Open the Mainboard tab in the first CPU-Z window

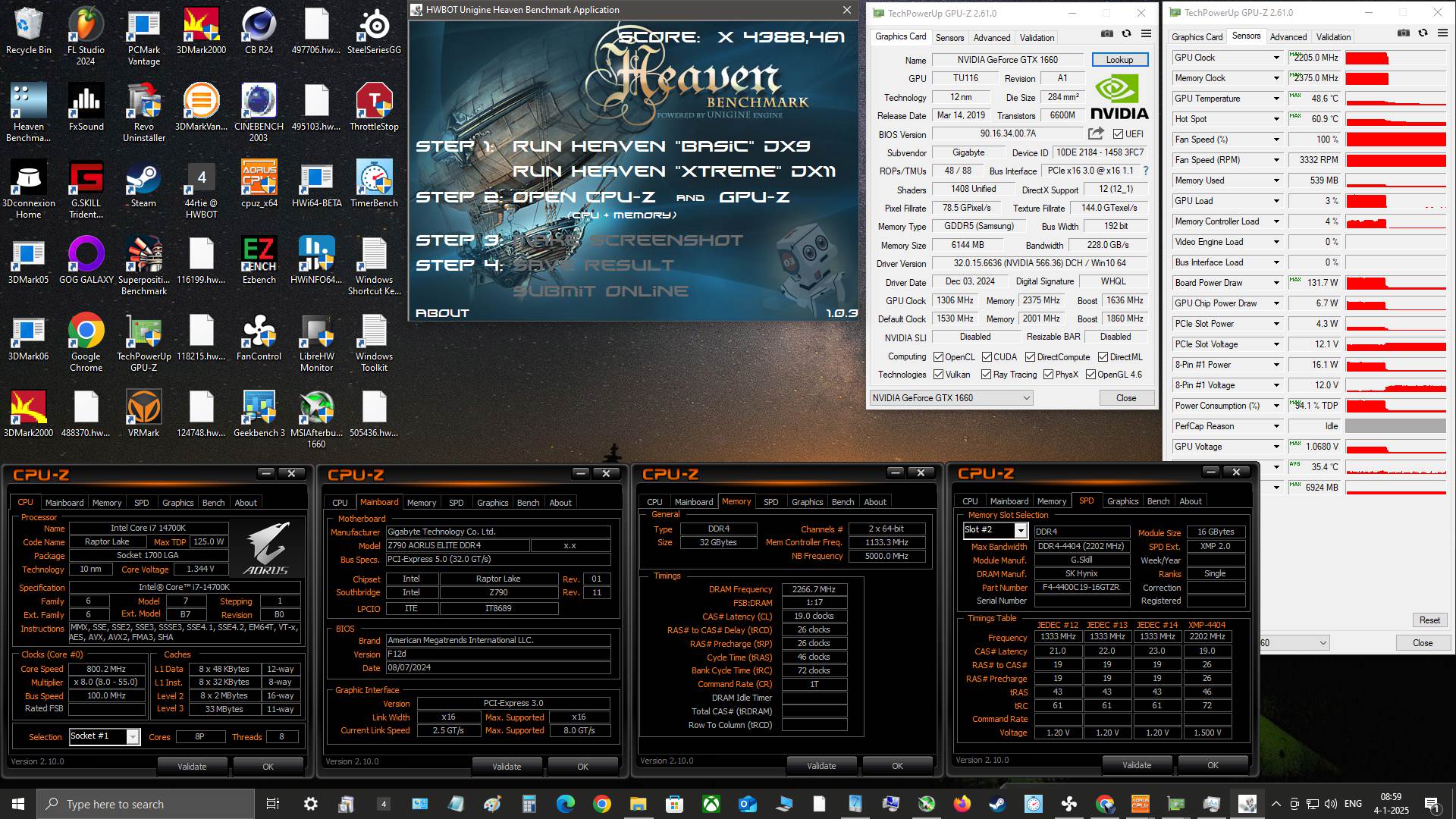[x=64, y=503]
